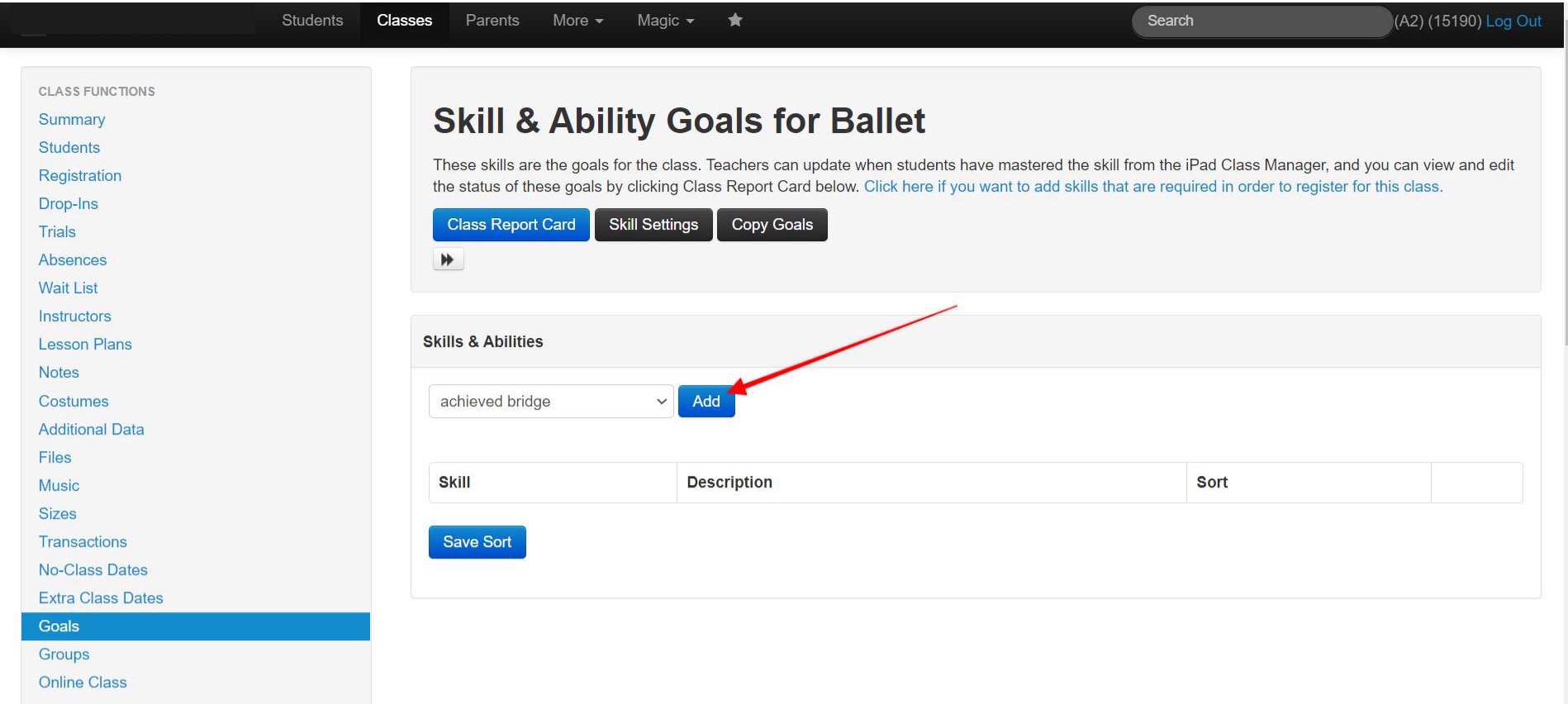1568x704 pixels.
Task: Focus the Search field in navbar
Action: pos(1262,21)
